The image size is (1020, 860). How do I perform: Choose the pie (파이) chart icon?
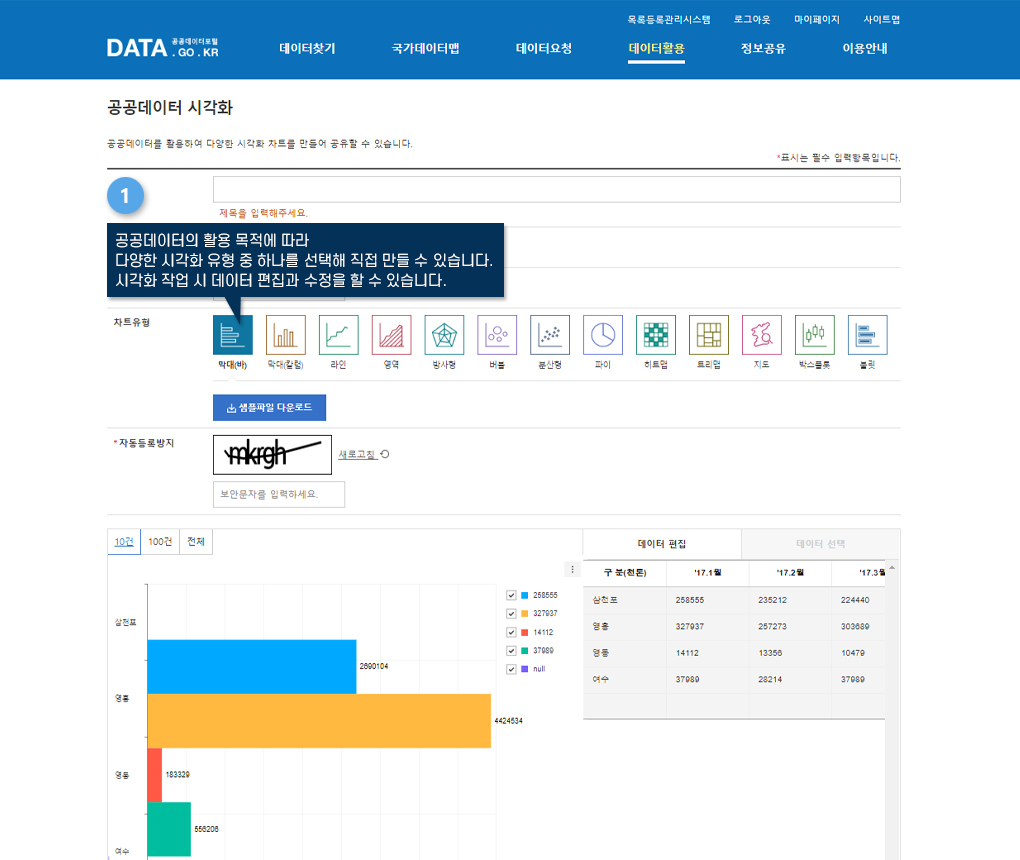603,335
